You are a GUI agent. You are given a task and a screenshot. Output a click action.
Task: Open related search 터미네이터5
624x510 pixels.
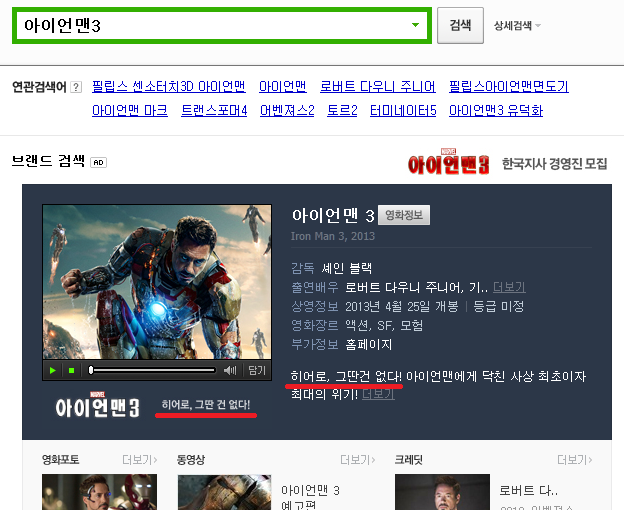coord(403,111)
